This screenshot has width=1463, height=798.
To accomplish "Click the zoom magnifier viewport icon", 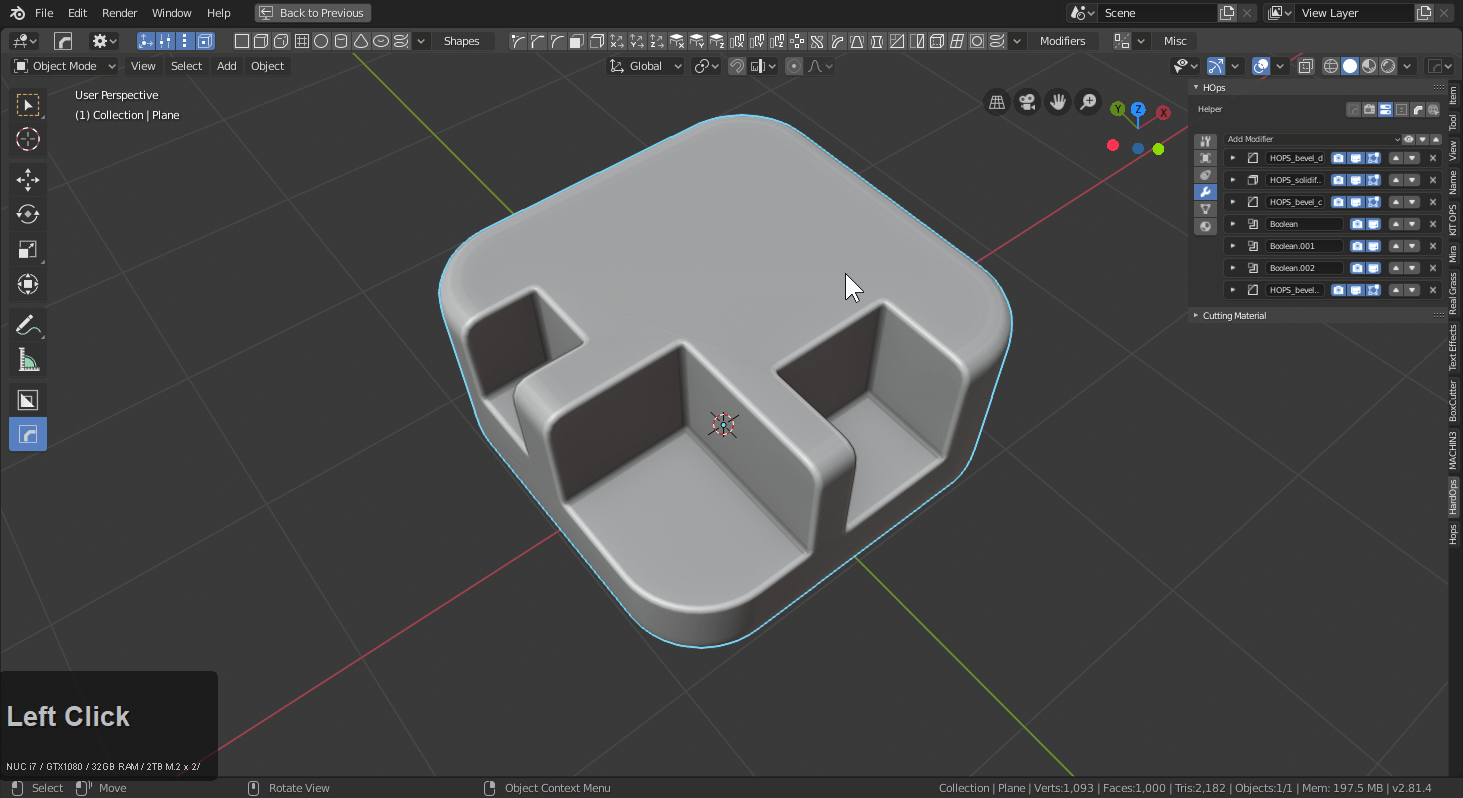I will pyautogui.click(x=1088, y=102).
